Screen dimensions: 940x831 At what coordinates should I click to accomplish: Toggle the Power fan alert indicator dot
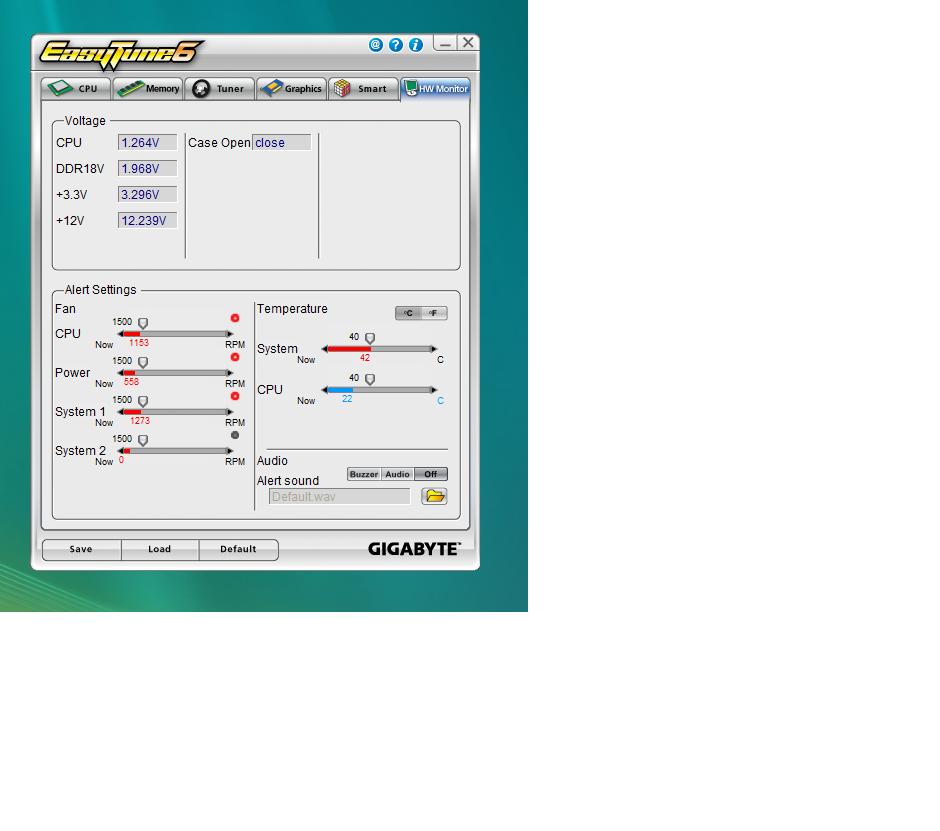pos(235,357)
